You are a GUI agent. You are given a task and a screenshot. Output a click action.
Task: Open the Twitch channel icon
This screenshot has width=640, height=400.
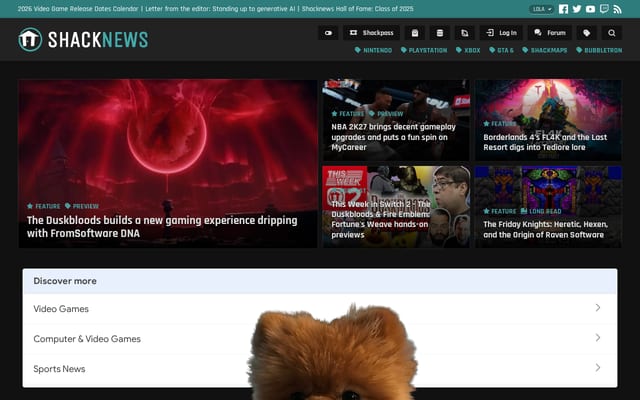click(604, 9)
